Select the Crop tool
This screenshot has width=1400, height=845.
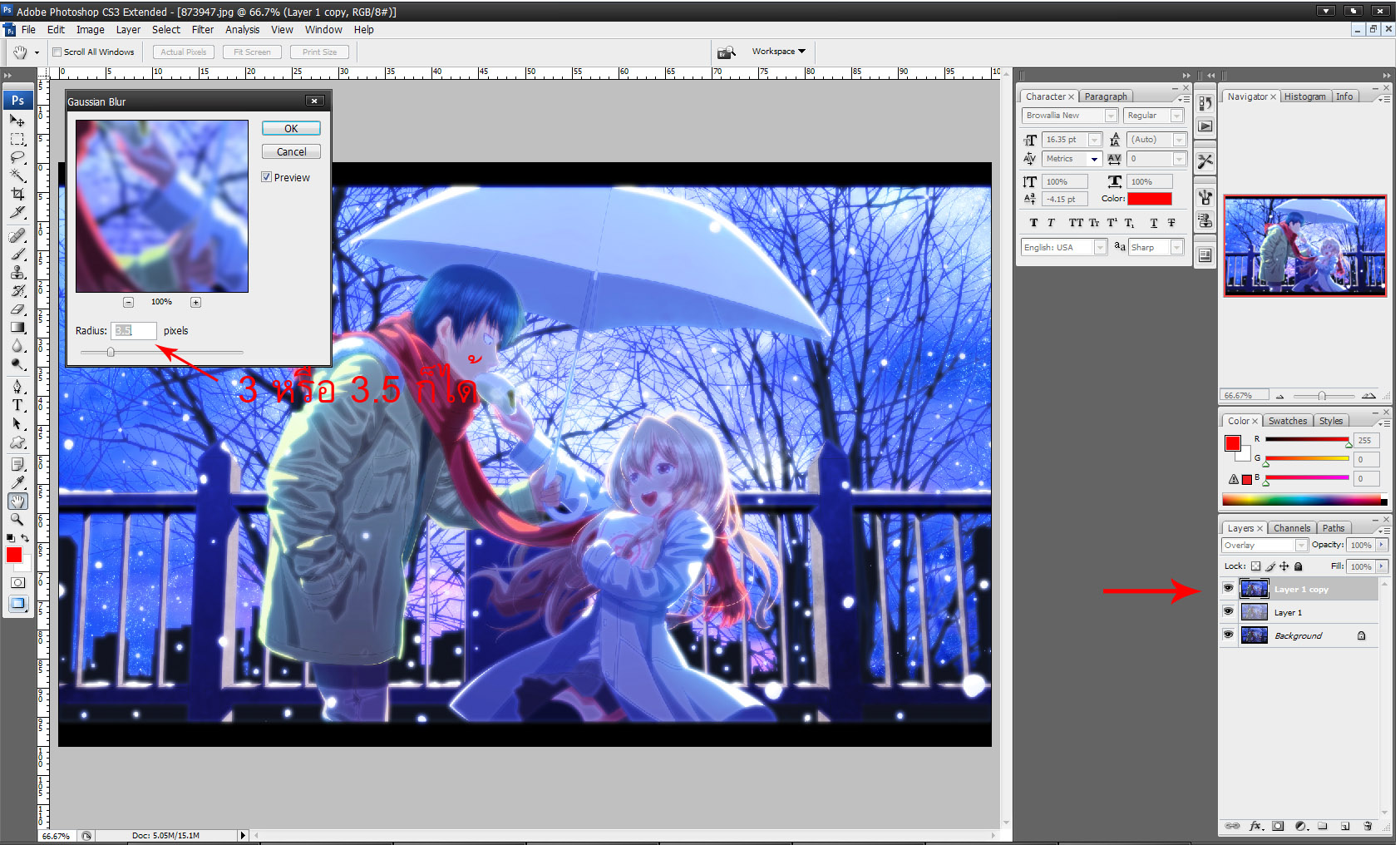[17, 194]
